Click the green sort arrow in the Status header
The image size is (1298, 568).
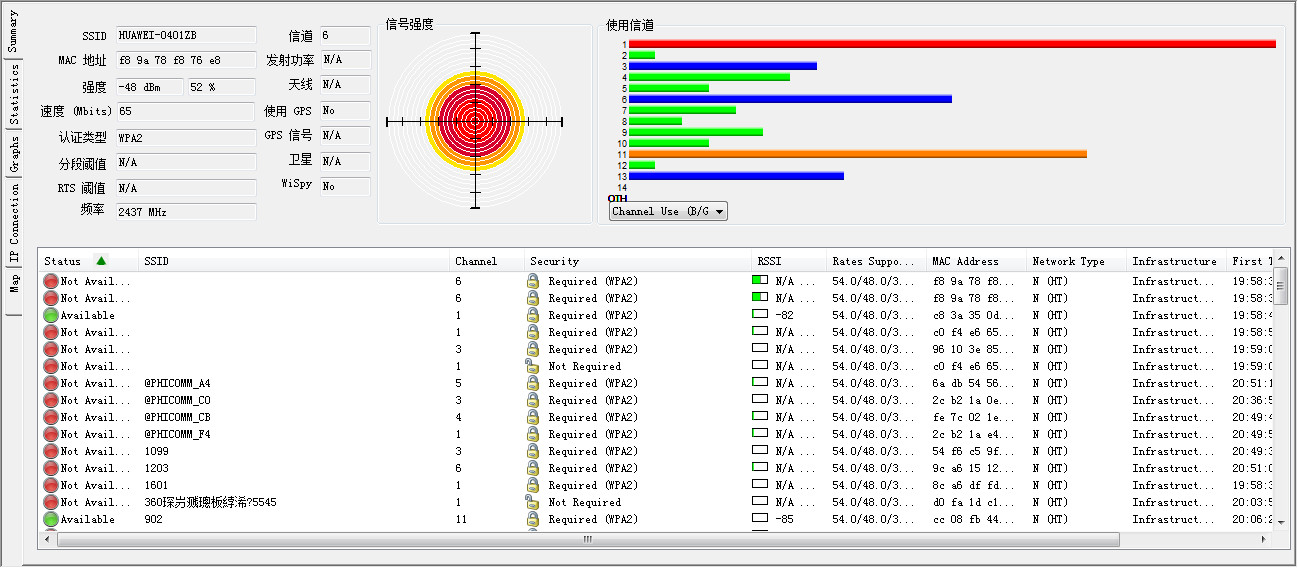tap(101, 261)
